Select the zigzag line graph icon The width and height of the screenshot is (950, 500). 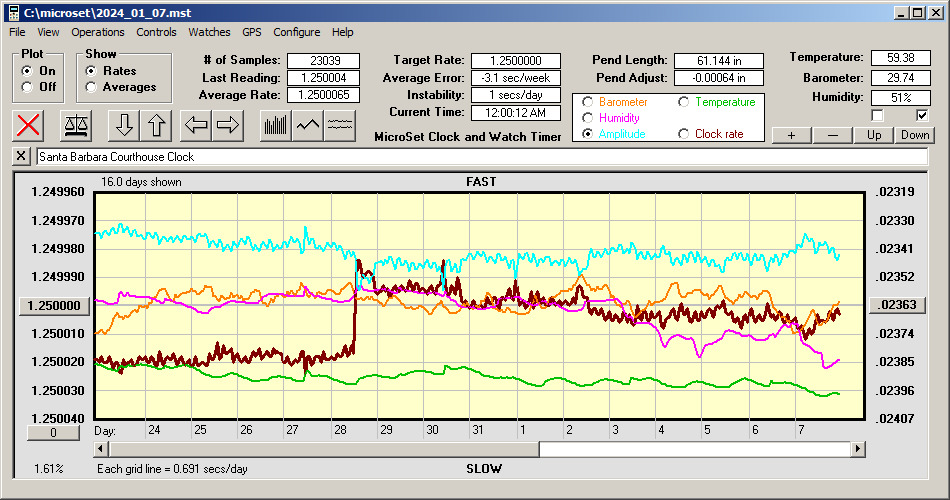click(308, 125)
